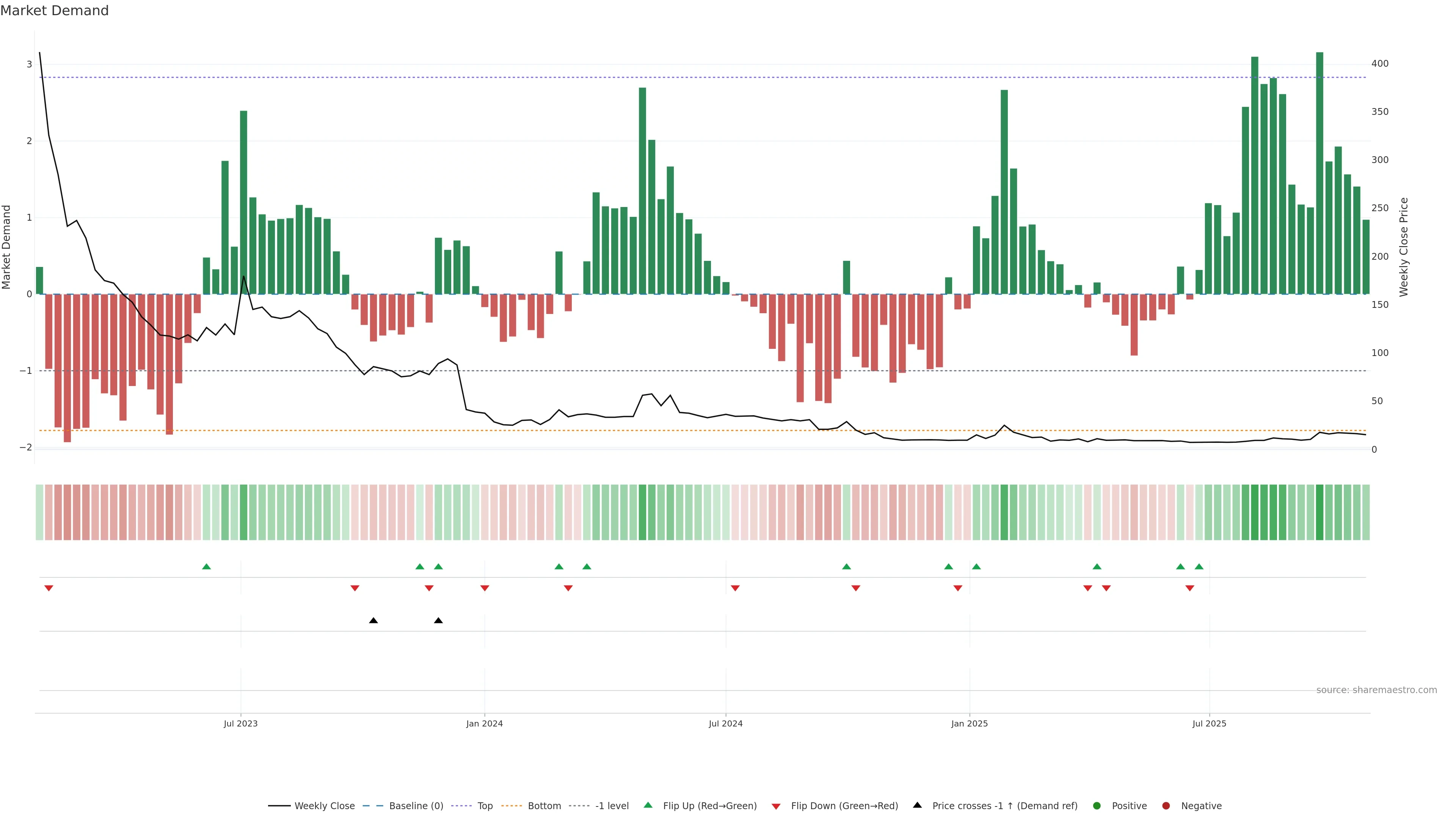Click the Jul 2025 x-axis label
The width and height of the screenshot is (1456, 819).
click(x=1209, y=724)
